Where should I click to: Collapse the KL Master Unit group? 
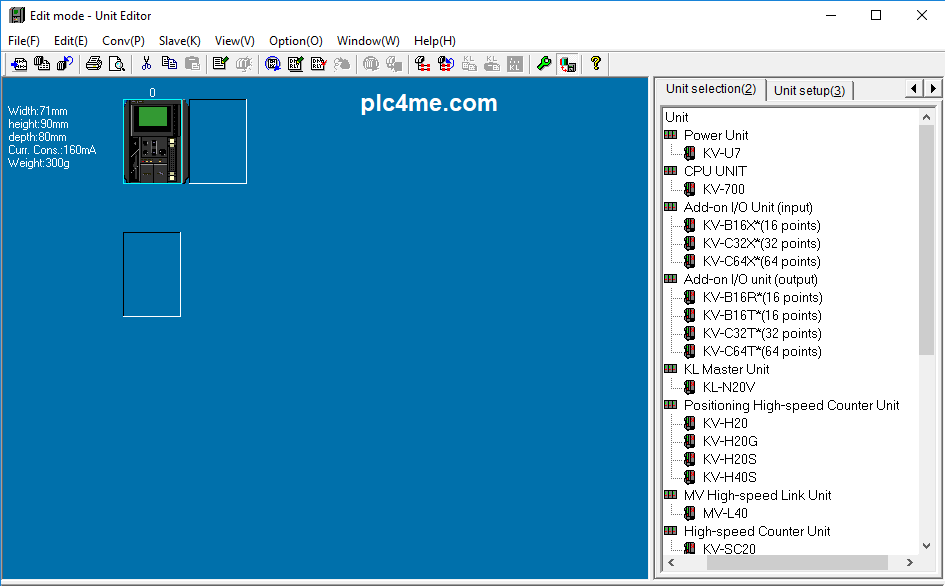point(671,369)
